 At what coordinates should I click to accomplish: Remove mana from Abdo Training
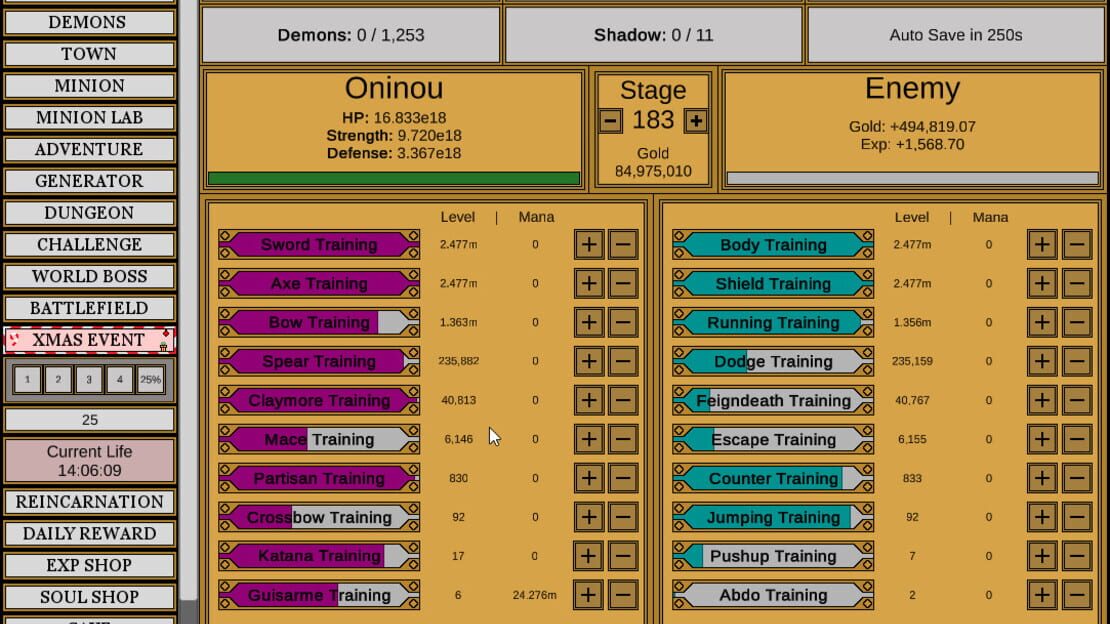pyautogui.click(x=1077, y=595)
